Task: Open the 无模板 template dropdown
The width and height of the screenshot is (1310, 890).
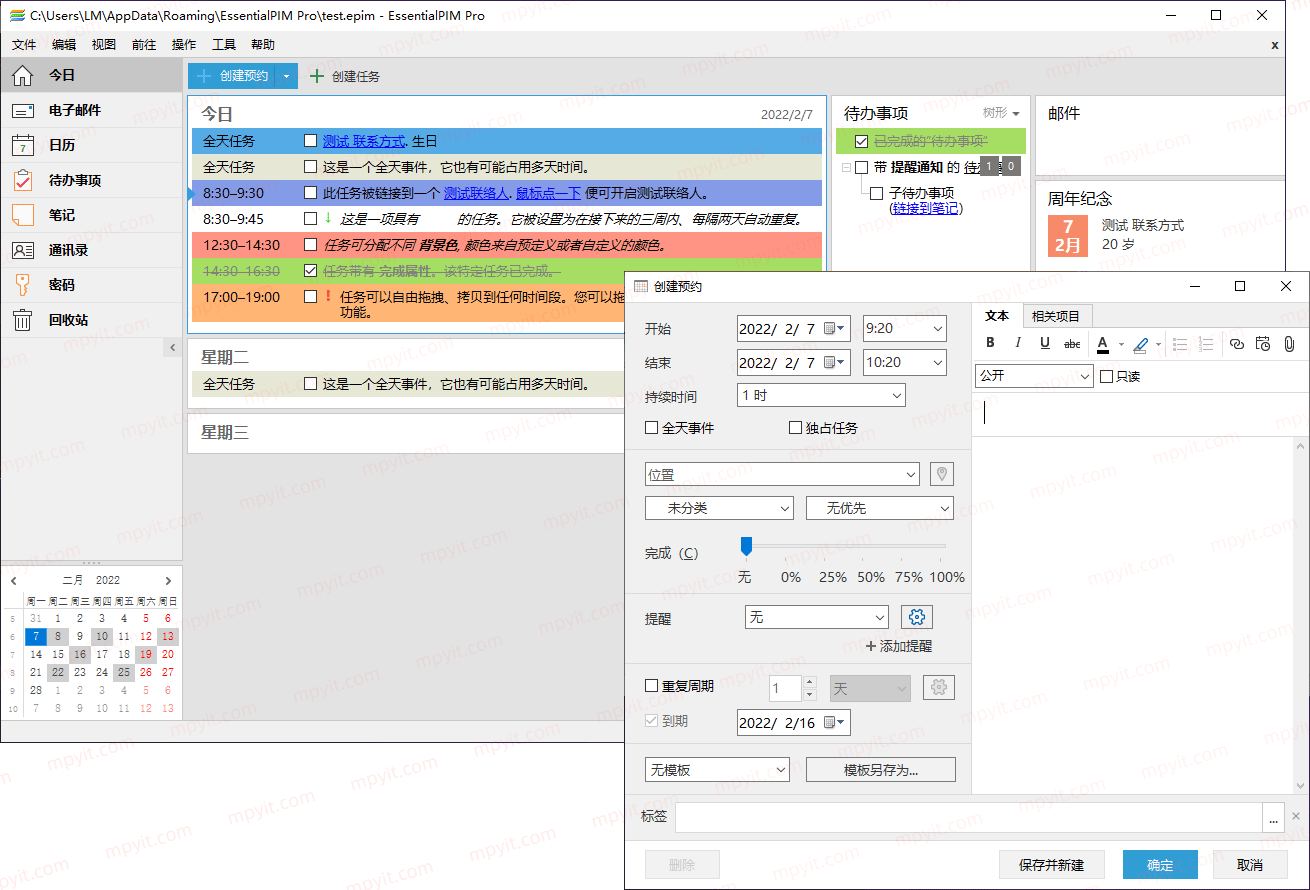Action: coord(718,769)
